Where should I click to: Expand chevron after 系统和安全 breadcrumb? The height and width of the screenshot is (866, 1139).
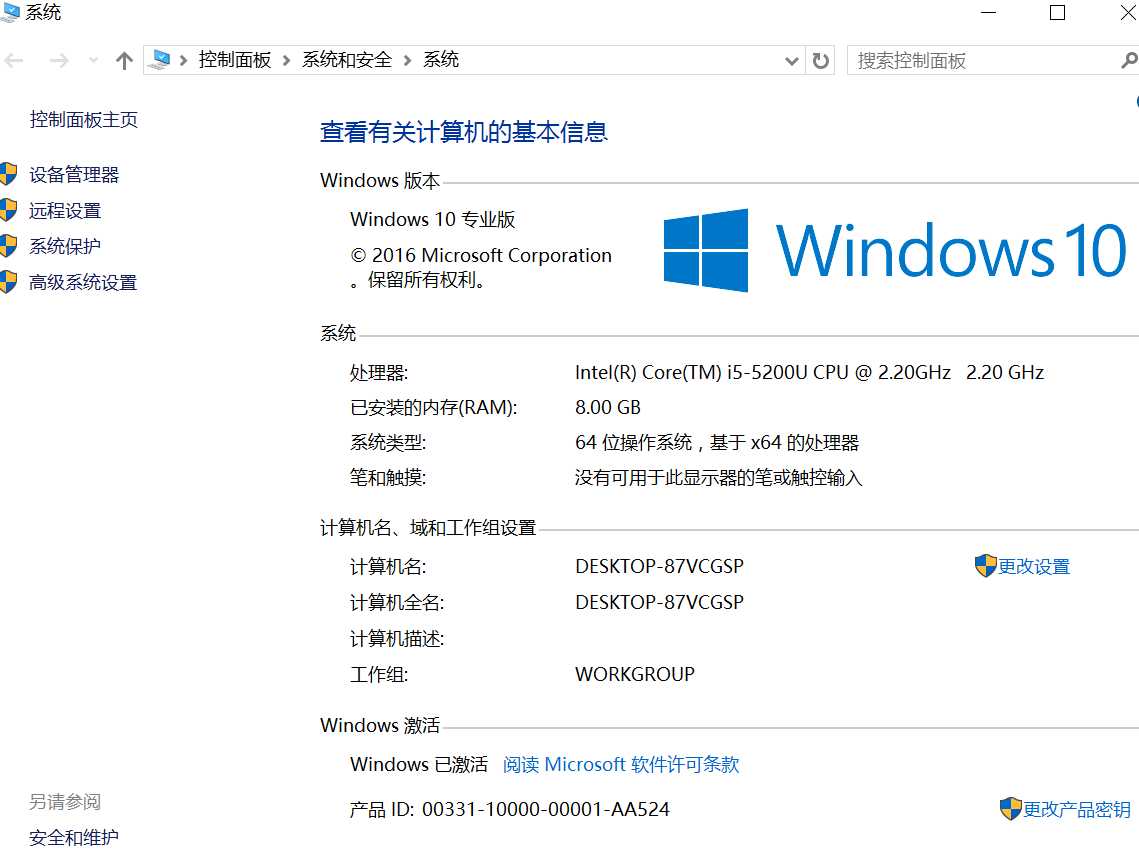click(408, 60)
